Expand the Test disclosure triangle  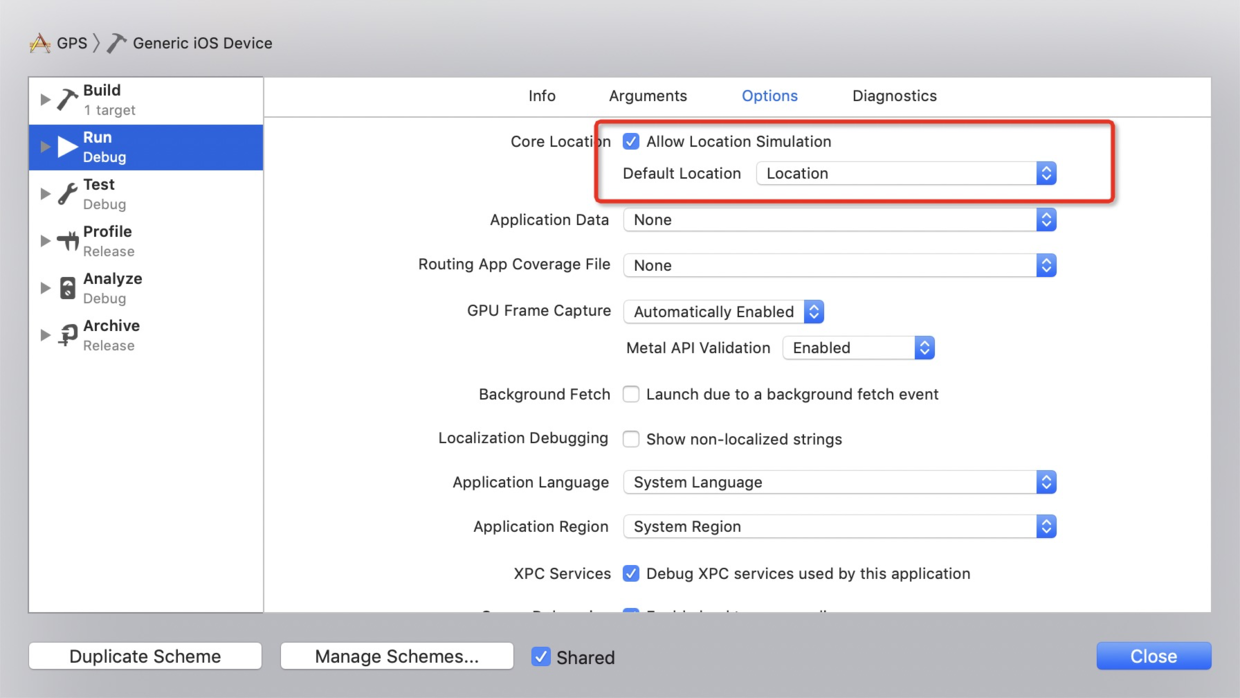(x=45, y=194)
